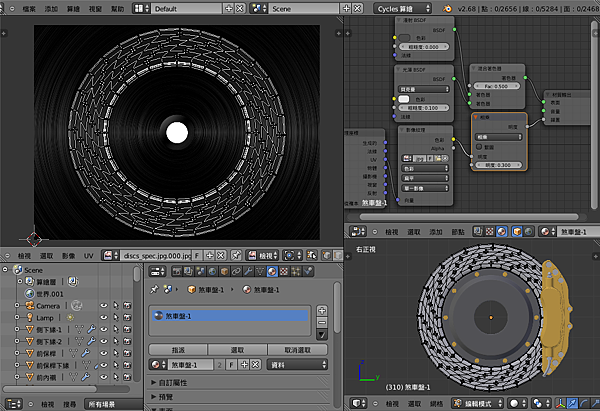Image resolution: width=600 pixels, height=411 pixels.
Task: Toggle visibility eye for 前保桿 object
Action: pos(104,353)
